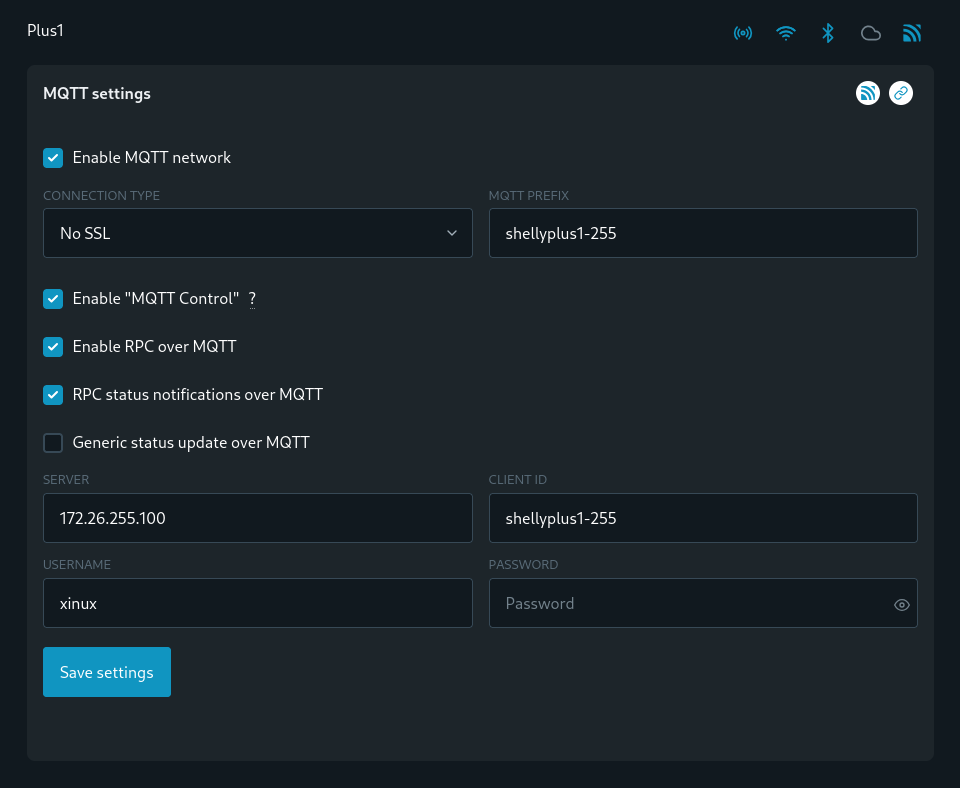Uncheck RPC status notifications over MQTT
The width and height of the screenshot is (960, 788).
53,395
